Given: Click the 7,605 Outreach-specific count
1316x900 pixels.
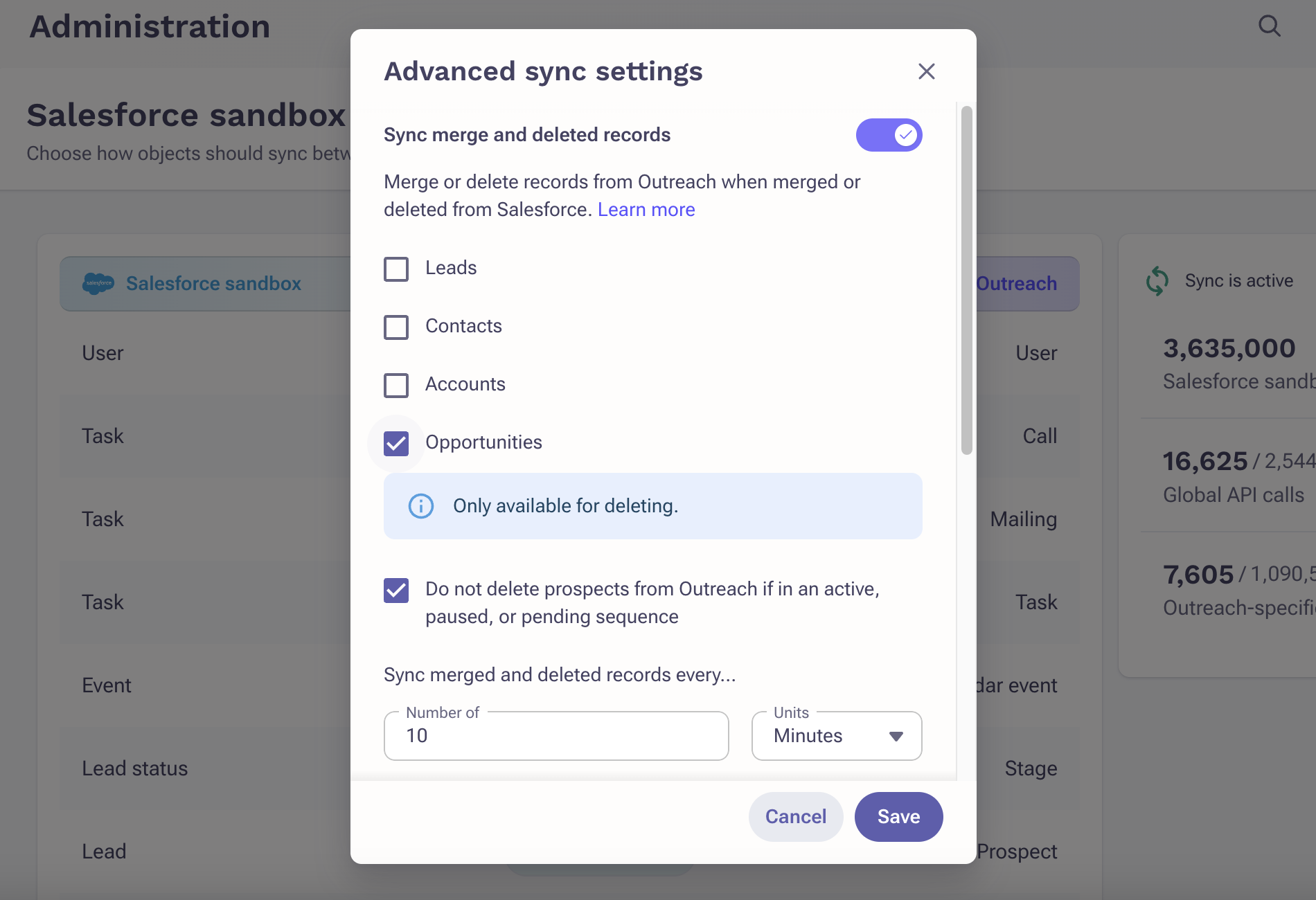Looking at the screenshot, I should pyautogui.click(x=1198, y=575).
